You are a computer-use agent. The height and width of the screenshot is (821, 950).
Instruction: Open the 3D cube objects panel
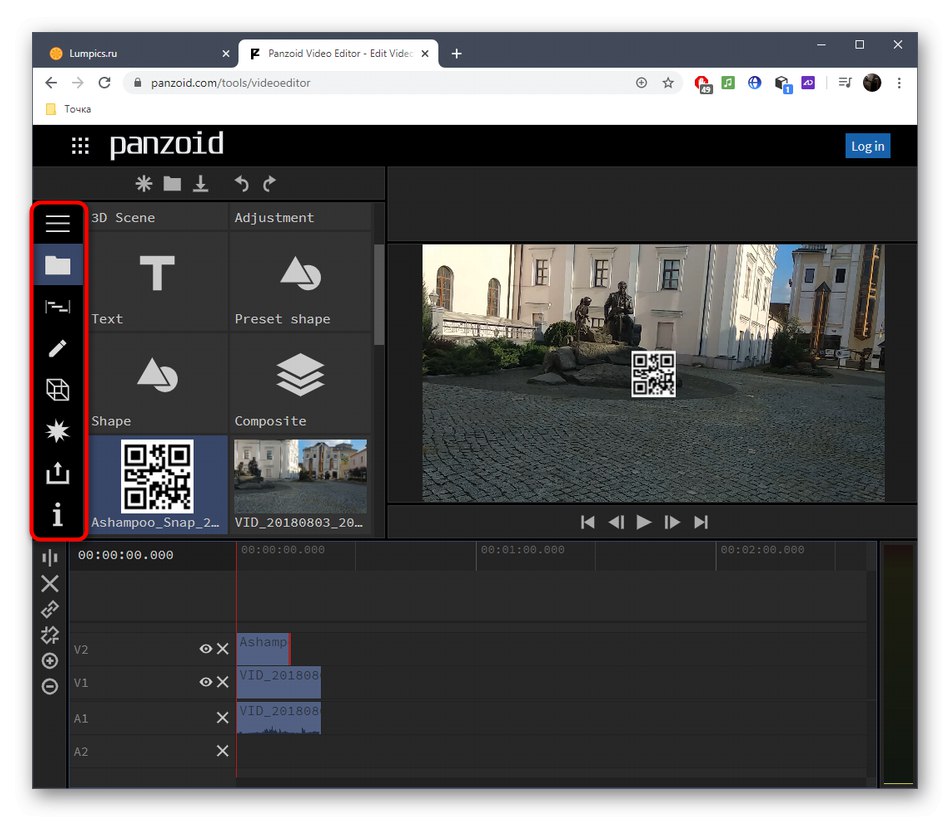pos(58,390)
